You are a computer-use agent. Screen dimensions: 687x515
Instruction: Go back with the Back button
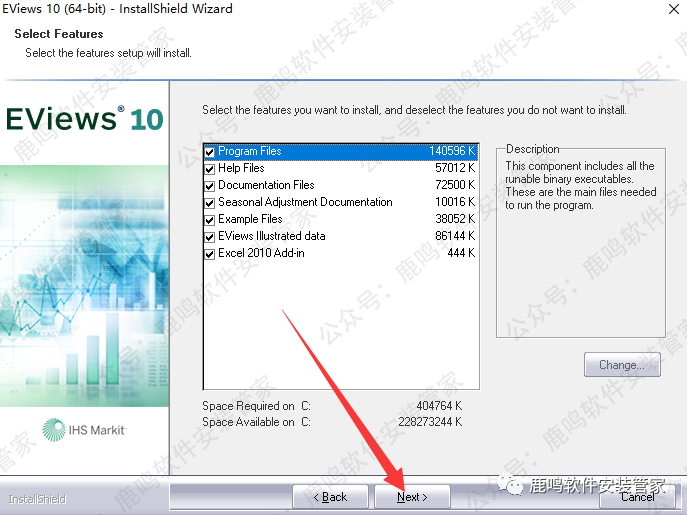pos(330,497)
